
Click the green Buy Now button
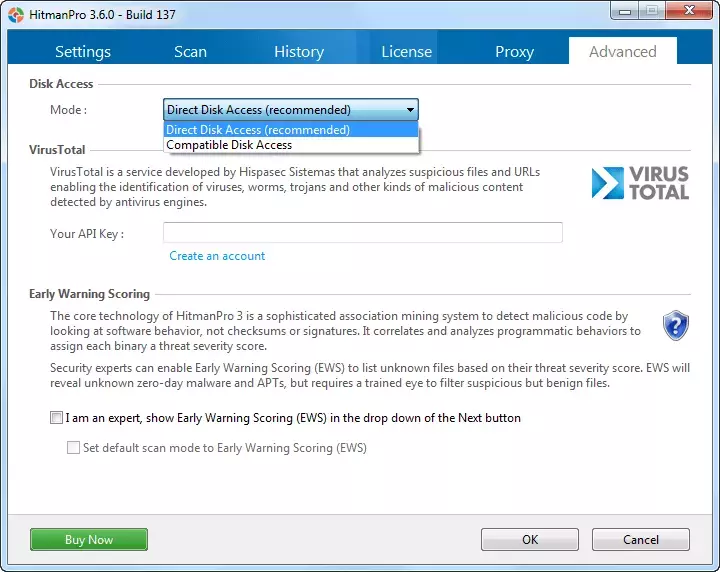click(89, 539)
